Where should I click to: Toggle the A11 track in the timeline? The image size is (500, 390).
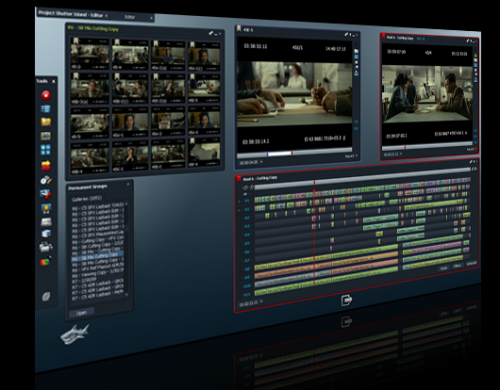247,295
